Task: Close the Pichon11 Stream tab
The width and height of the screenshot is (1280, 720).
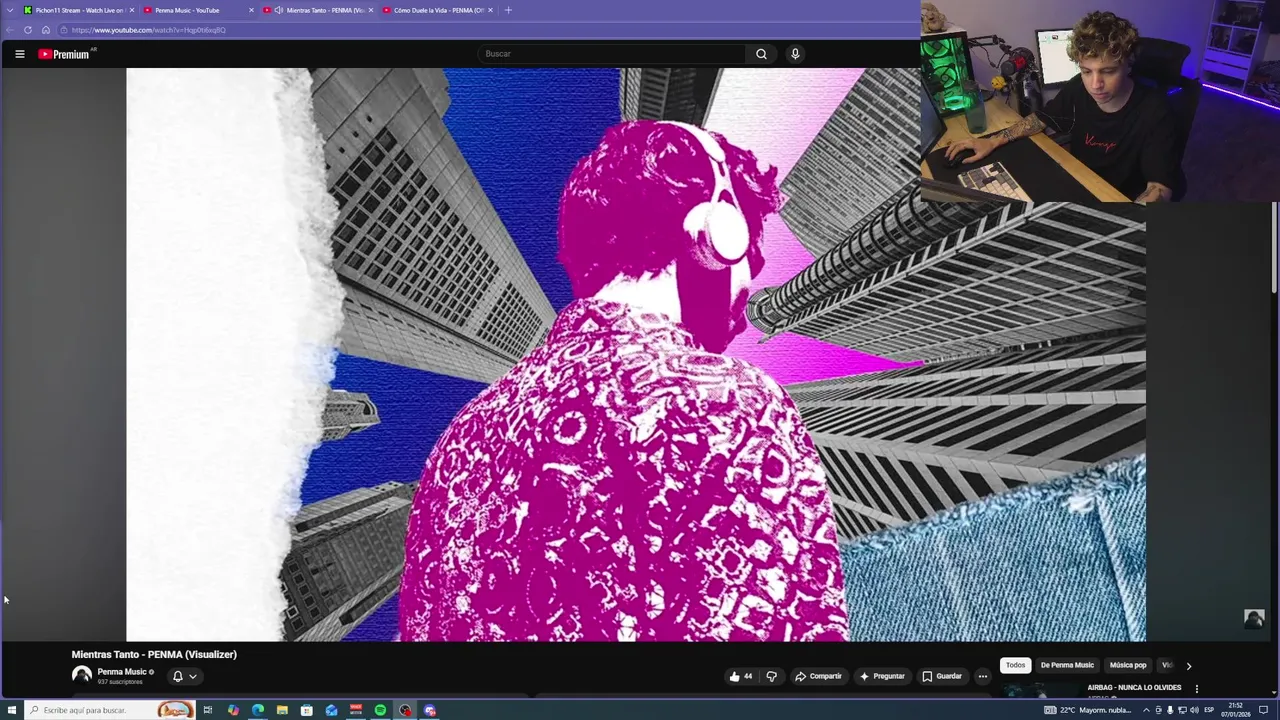Action: pyautogui.click(x=132, y=10)
